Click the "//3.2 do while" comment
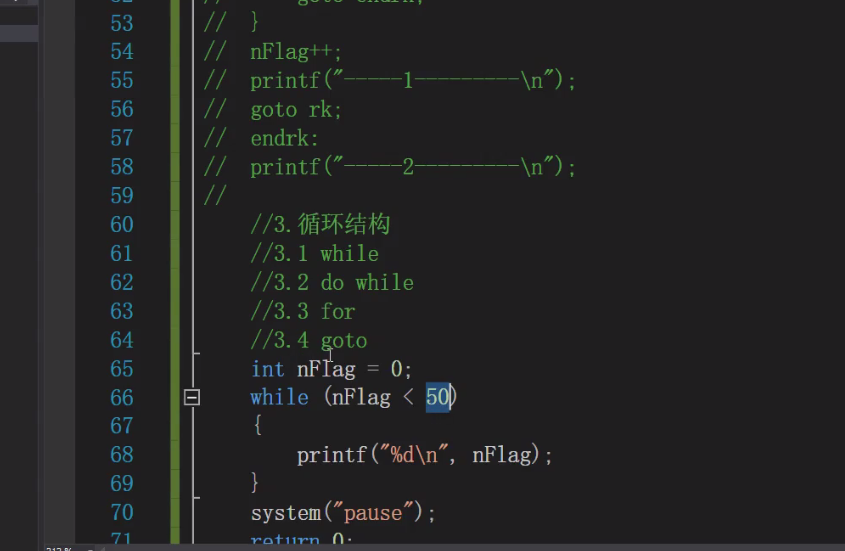The image size is (845, 551). click(332, 283)
